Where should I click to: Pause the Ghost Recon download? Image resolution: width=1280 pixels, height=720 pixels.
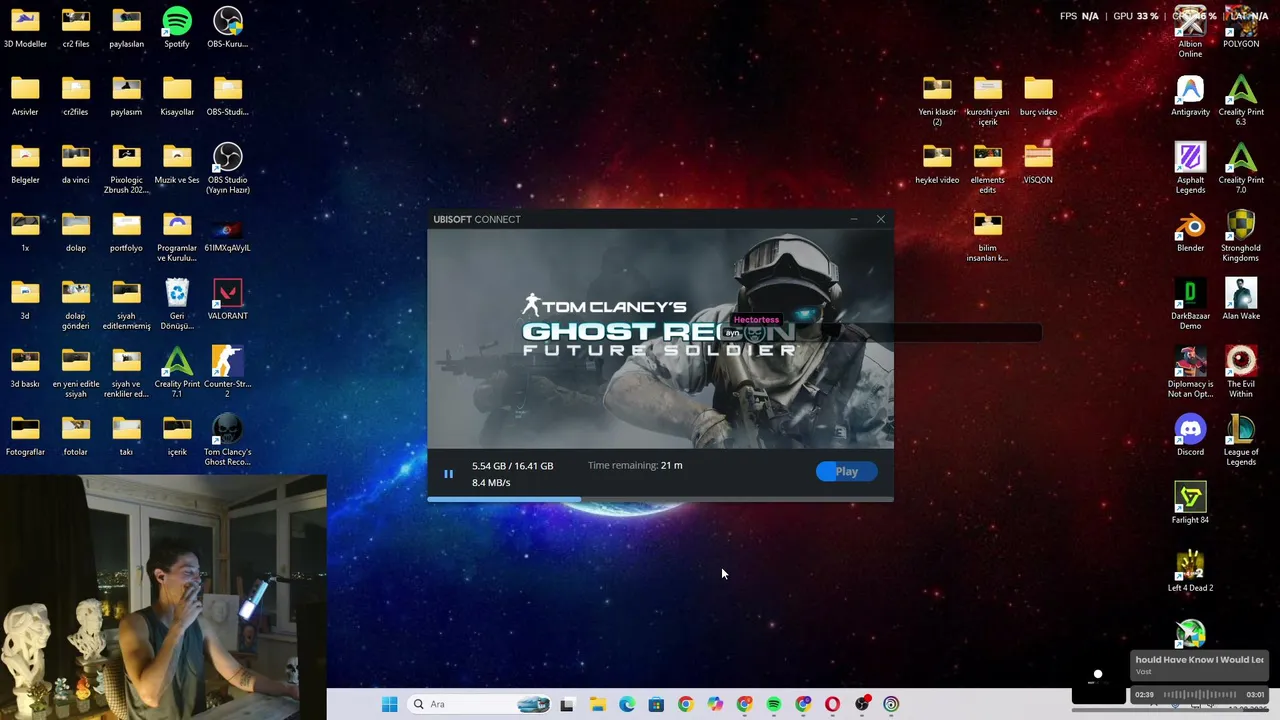[x=448, y=474]
